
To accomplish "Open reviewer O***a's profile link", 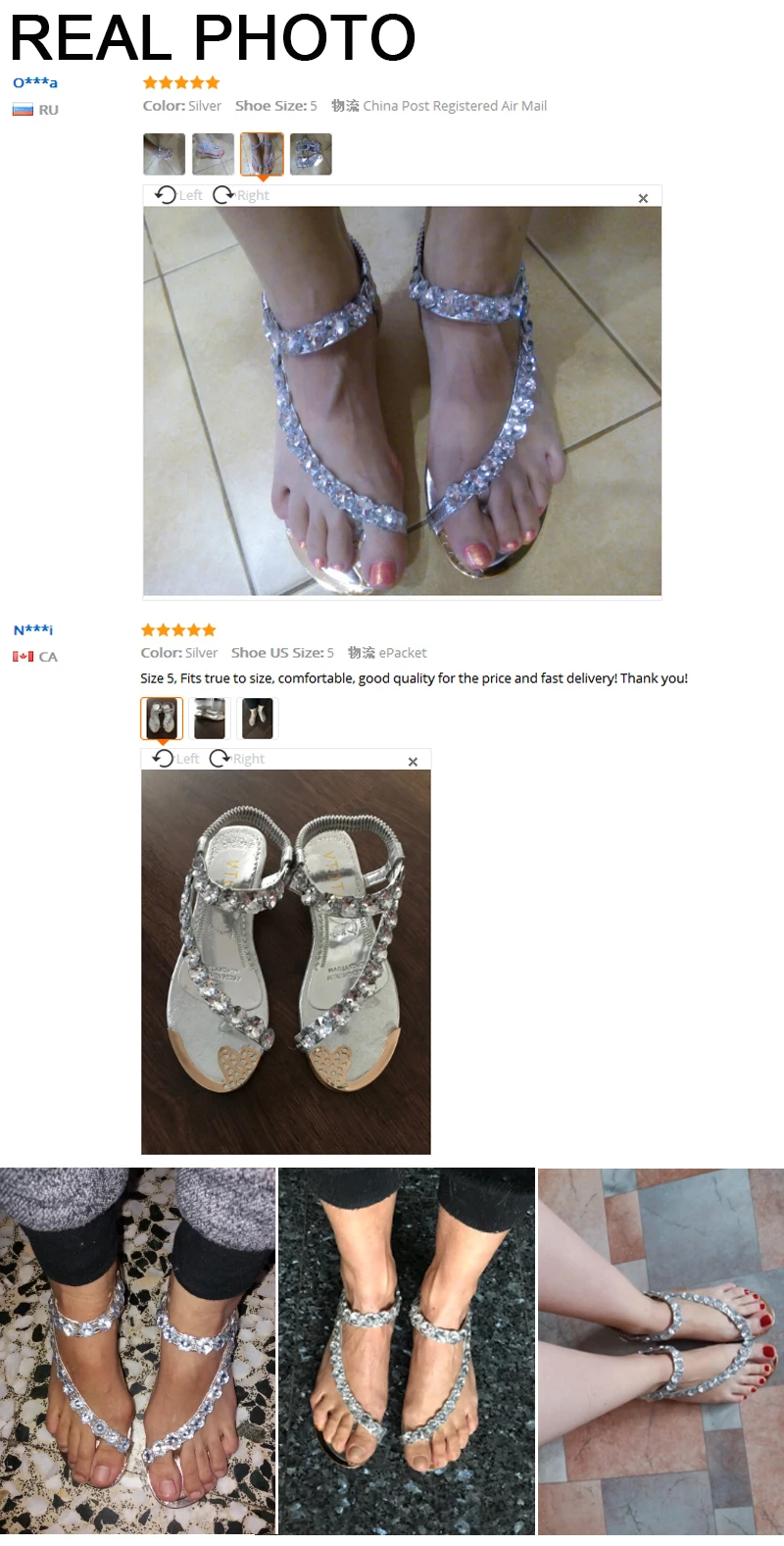I will point(35,82).
